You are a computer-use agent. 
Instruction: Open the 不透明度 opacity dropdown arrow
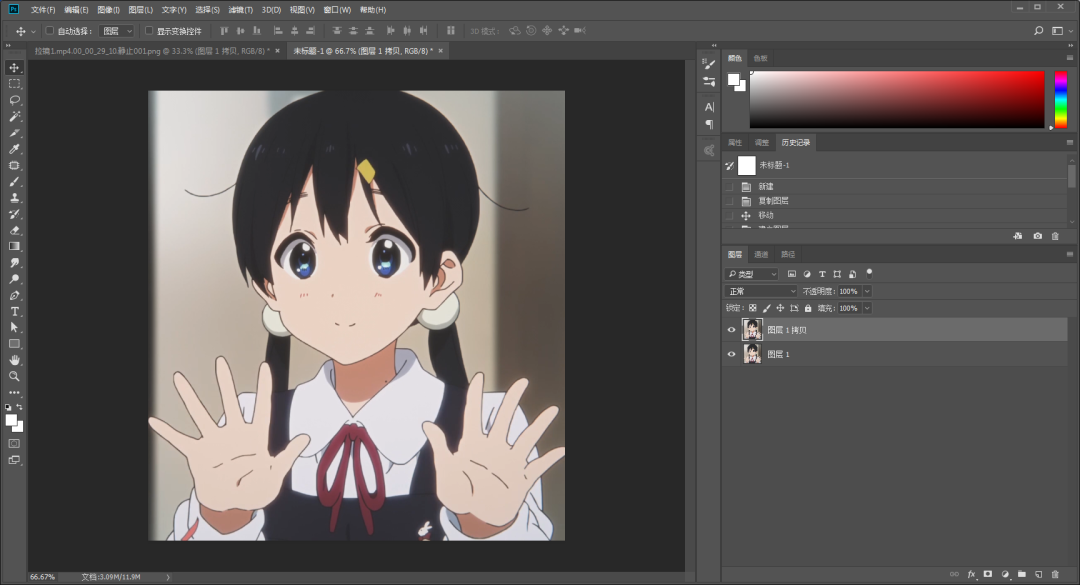tap(867, 291)
